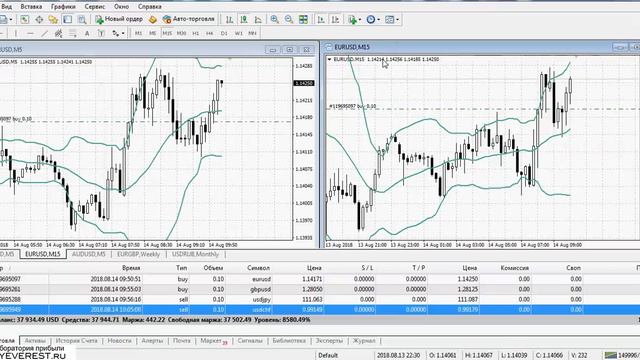Expand the arrows tool dropdown
640x360 pixels.
pyautogui.click(x=123, y=34)
